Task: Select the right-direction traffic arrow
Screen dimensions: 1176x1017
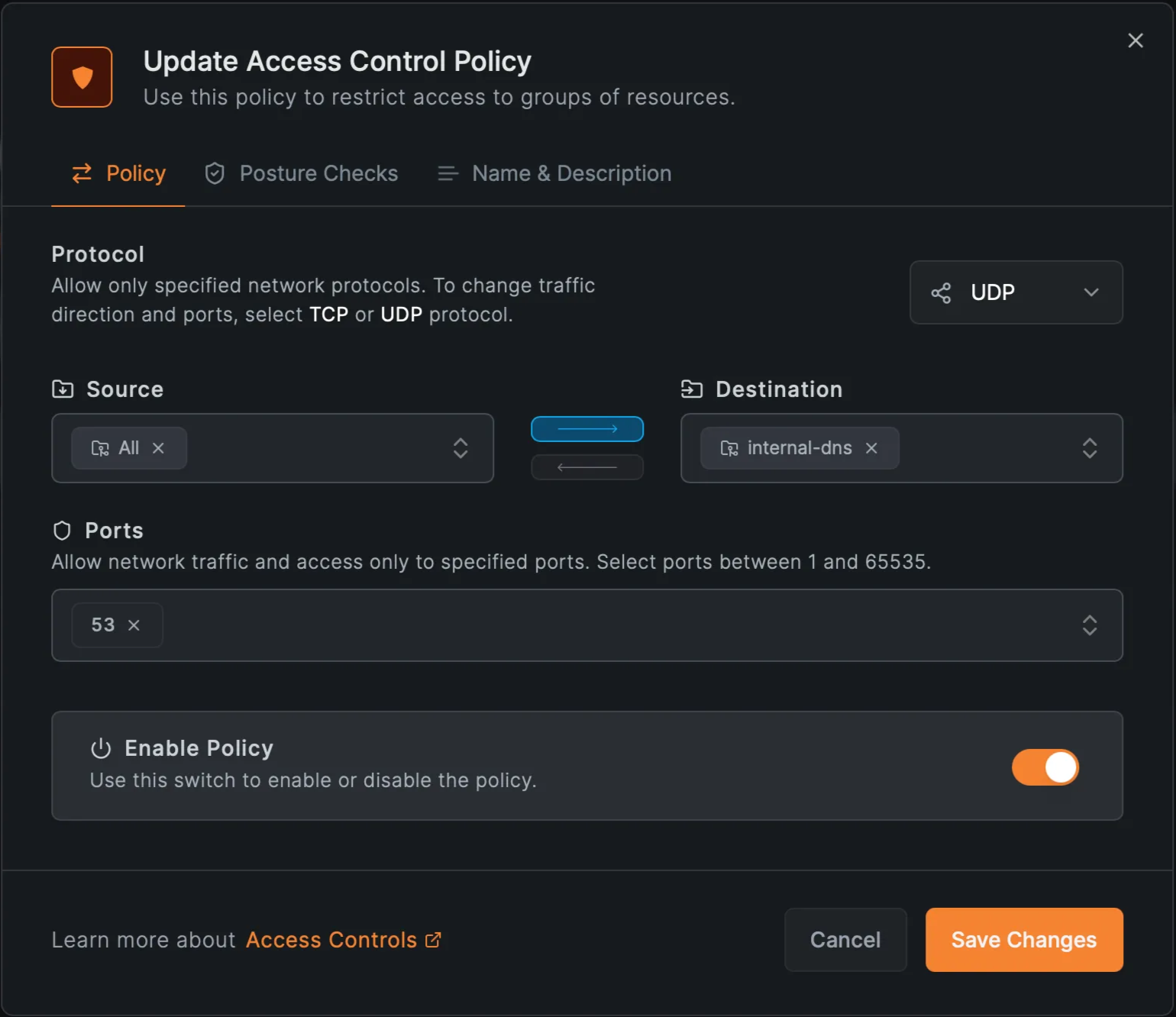Action: (586, 429)
